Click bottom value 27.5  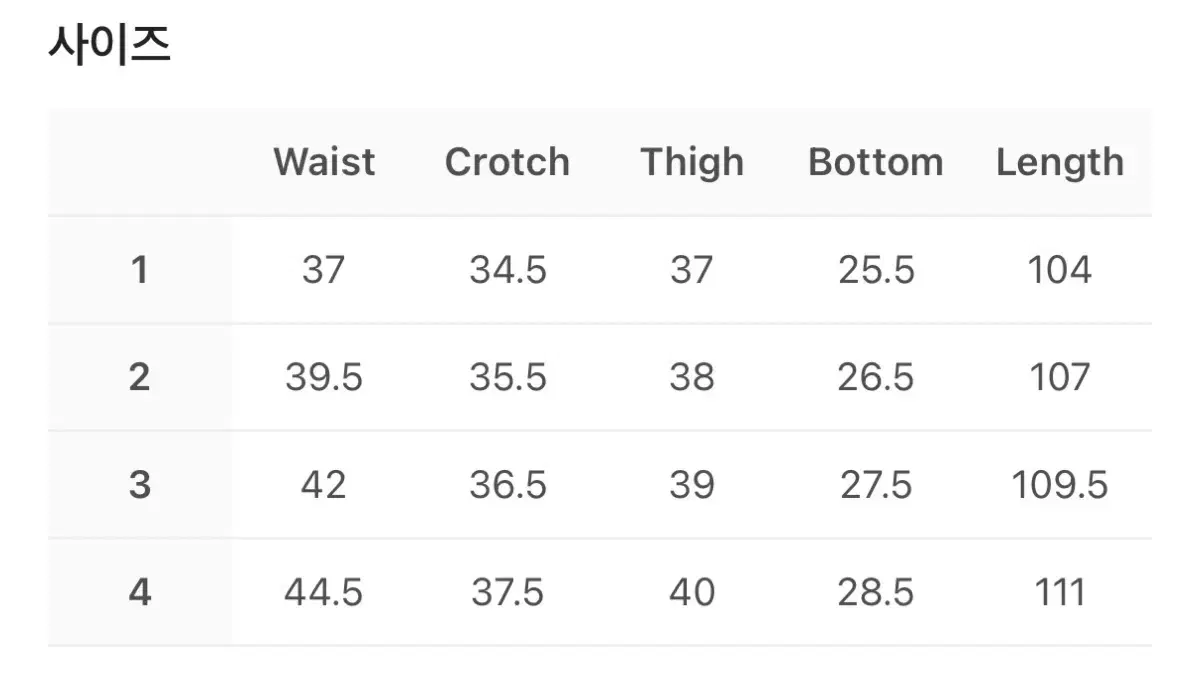click(x=876, y=485)
